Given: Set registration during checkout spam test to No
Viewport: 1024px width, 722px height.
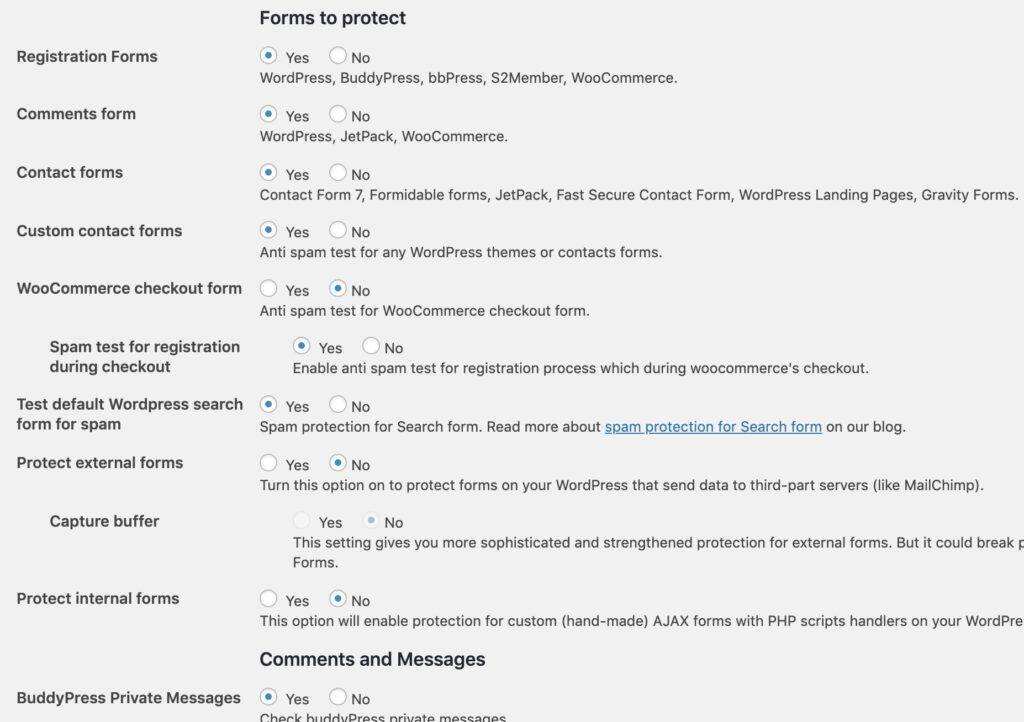Looking at the screenshot, I should 371,347.
